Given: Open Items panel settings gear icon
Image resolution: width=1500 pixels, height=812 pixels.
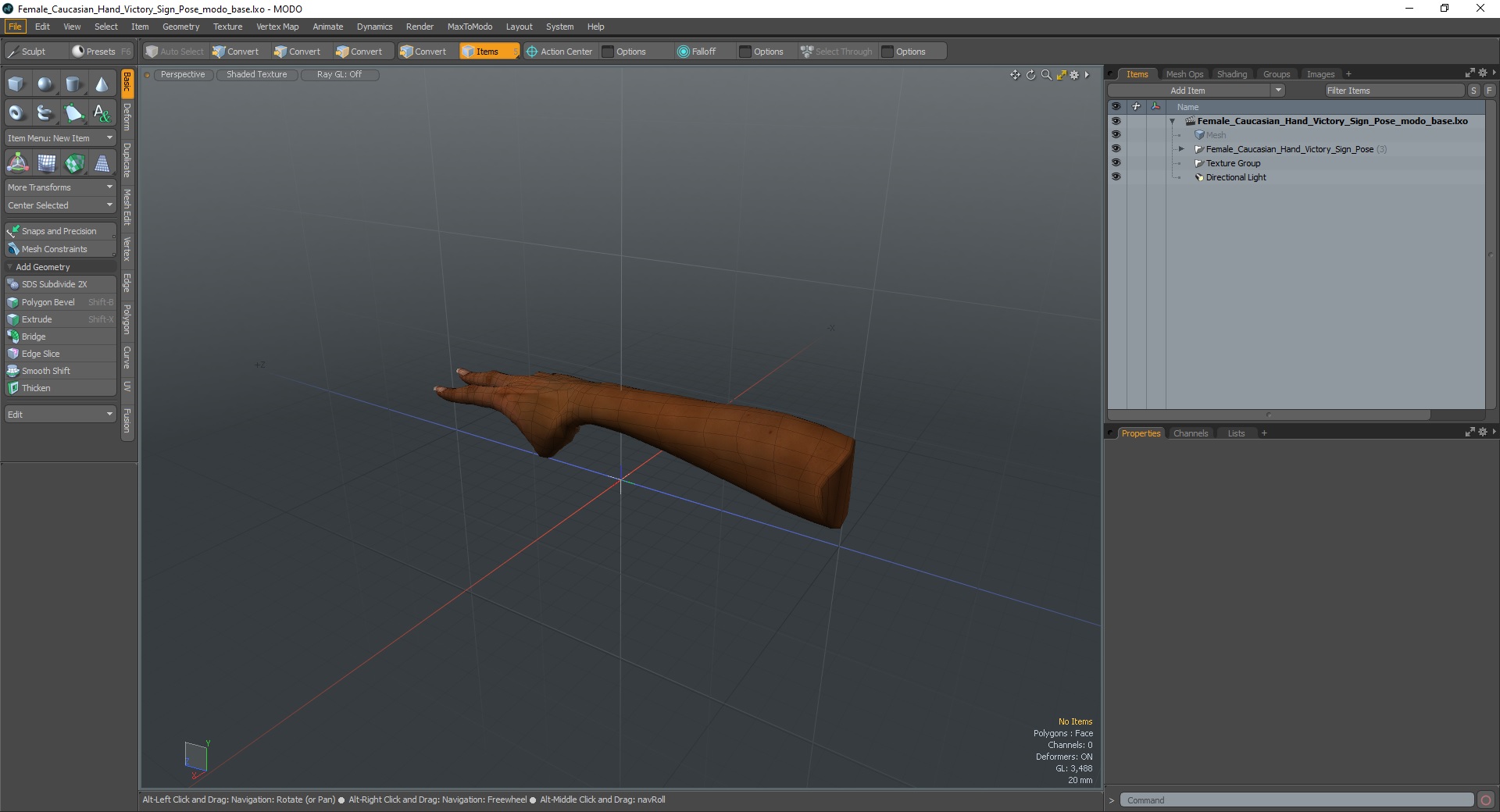Looking at the screenshot, I should [x=1483, y=73].
